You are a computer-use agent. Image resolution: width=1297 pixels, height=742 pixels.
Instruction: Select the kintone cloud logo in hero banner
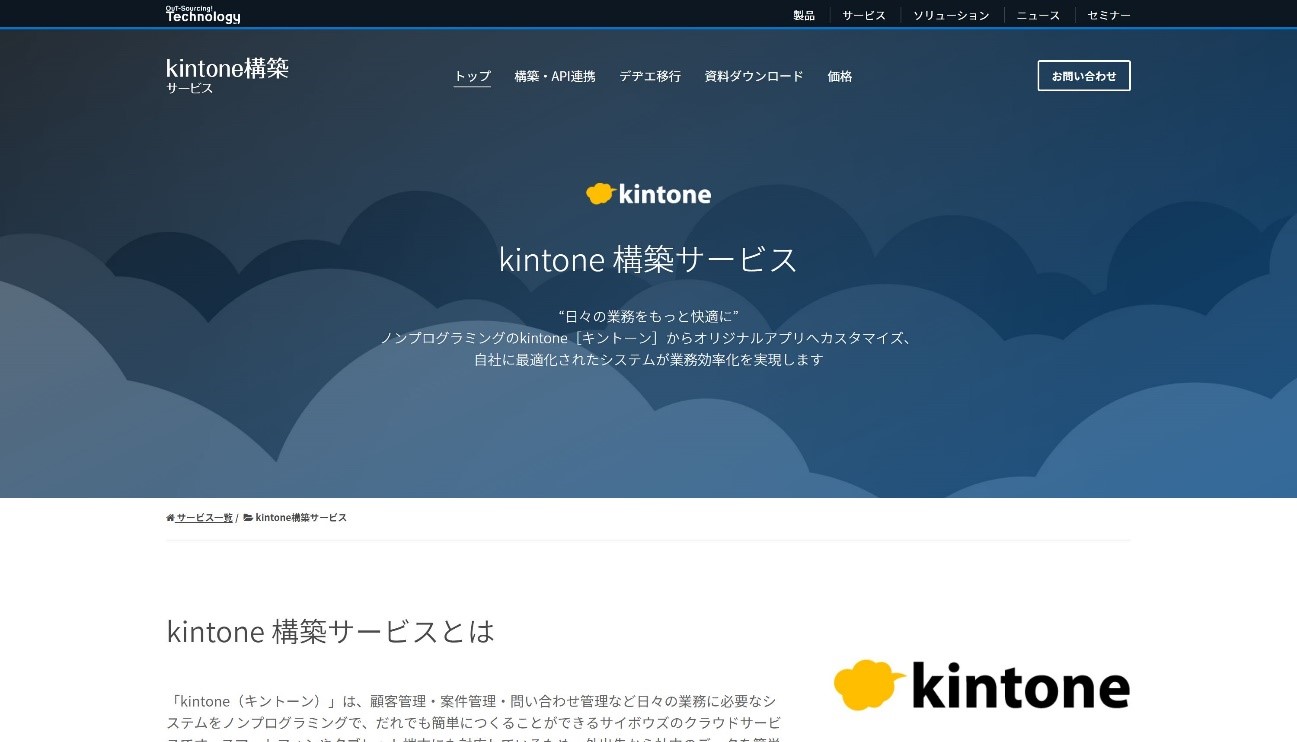tap(648, 194)
